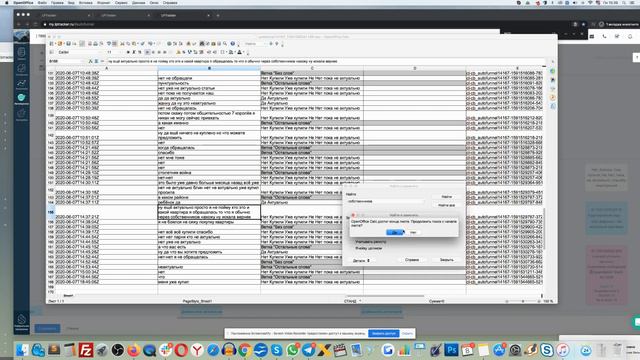This screenshot has height=360, width=640.
Task: Open the Окно menu
Action: (x=154, y=2)
